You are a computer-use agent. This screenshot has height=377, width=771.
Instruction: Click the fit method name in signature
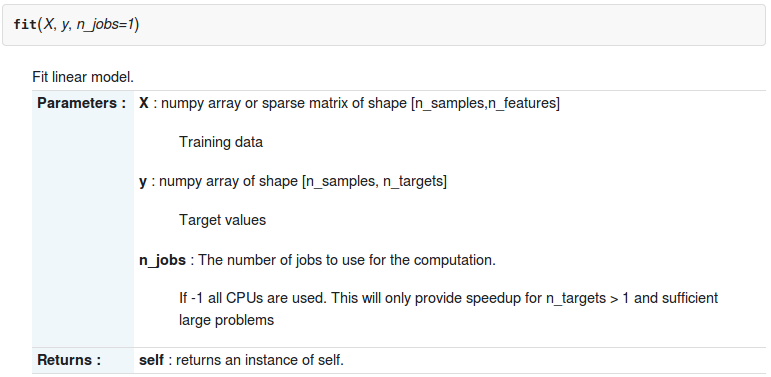click(x=24, y=25)
